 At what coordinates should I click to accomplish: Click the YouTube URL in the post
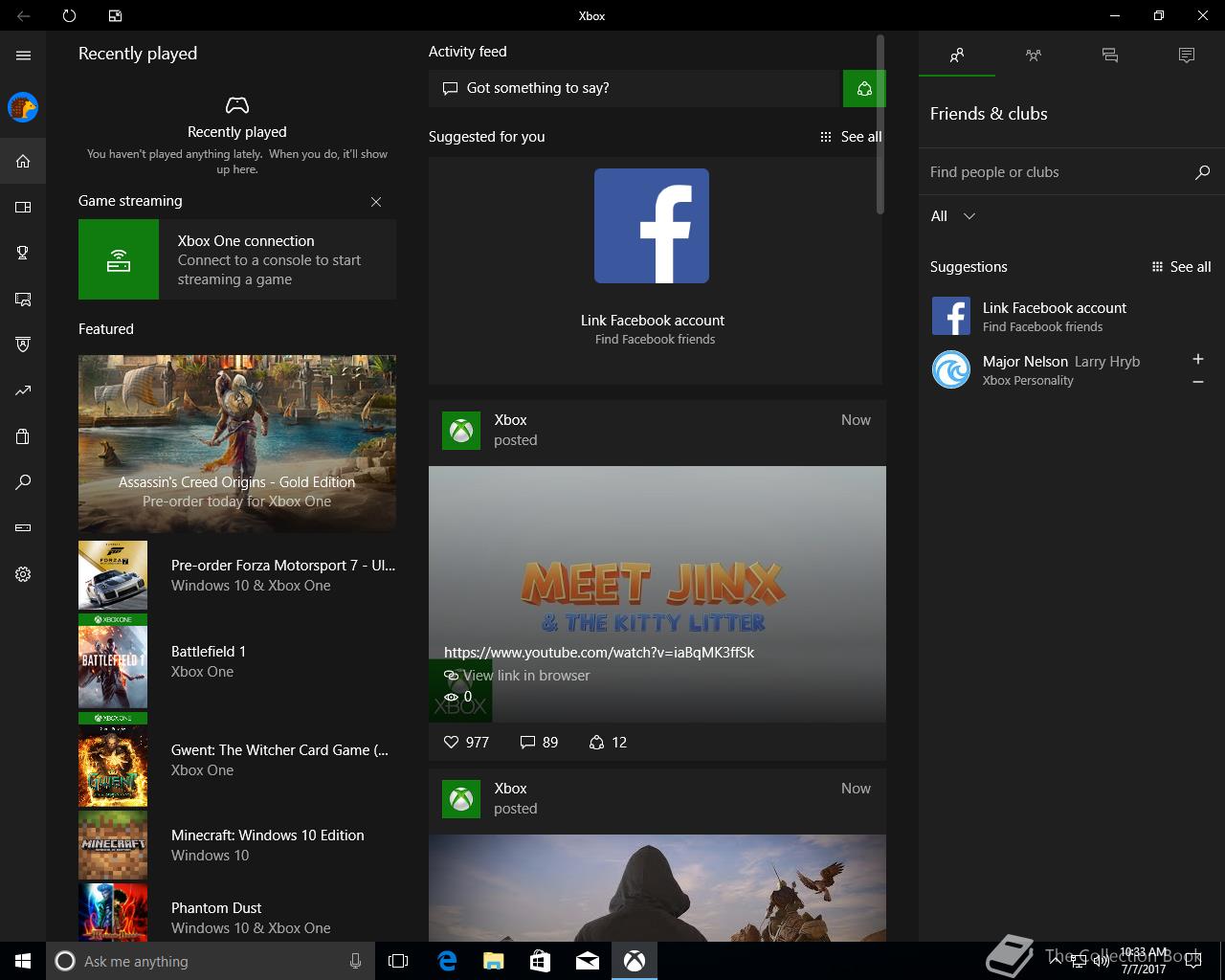click(x=599, y=653)
